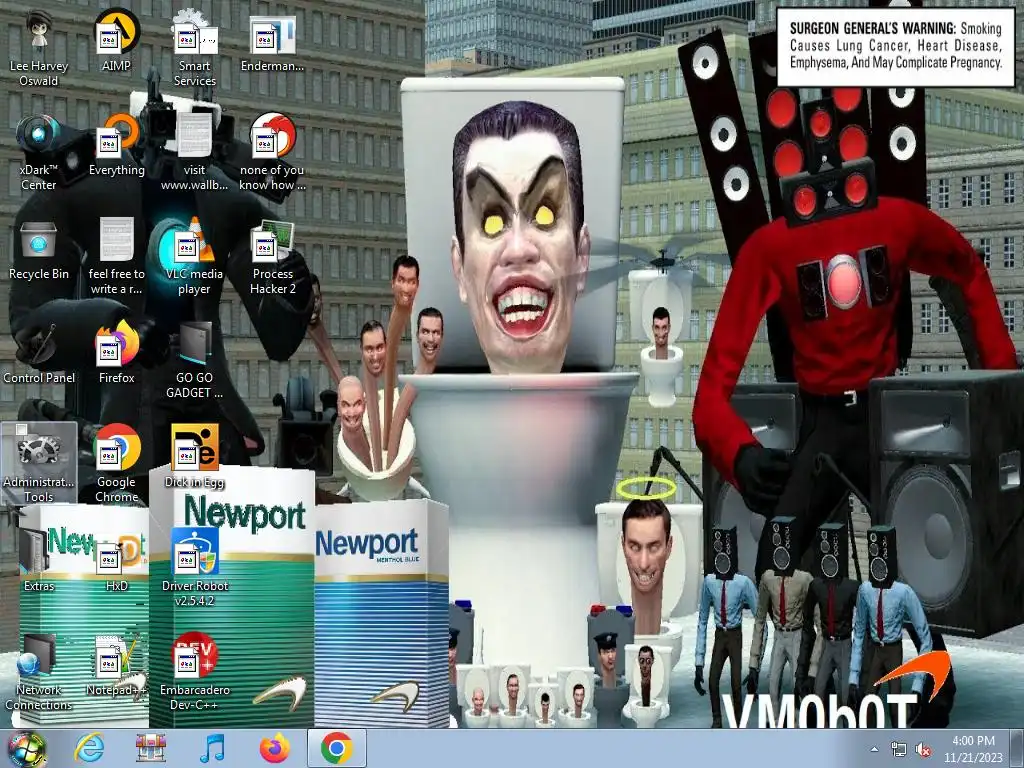Screen dimensions: 1024x768
Task: Open the Lee Harvey Oswald desktop icon
Action: 39,49
